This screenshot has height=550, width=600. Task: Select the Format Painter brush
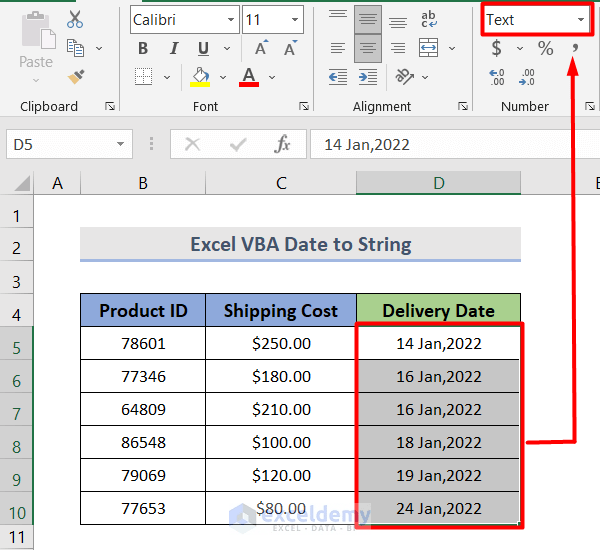pyautogui.click(x=76, y=77)
